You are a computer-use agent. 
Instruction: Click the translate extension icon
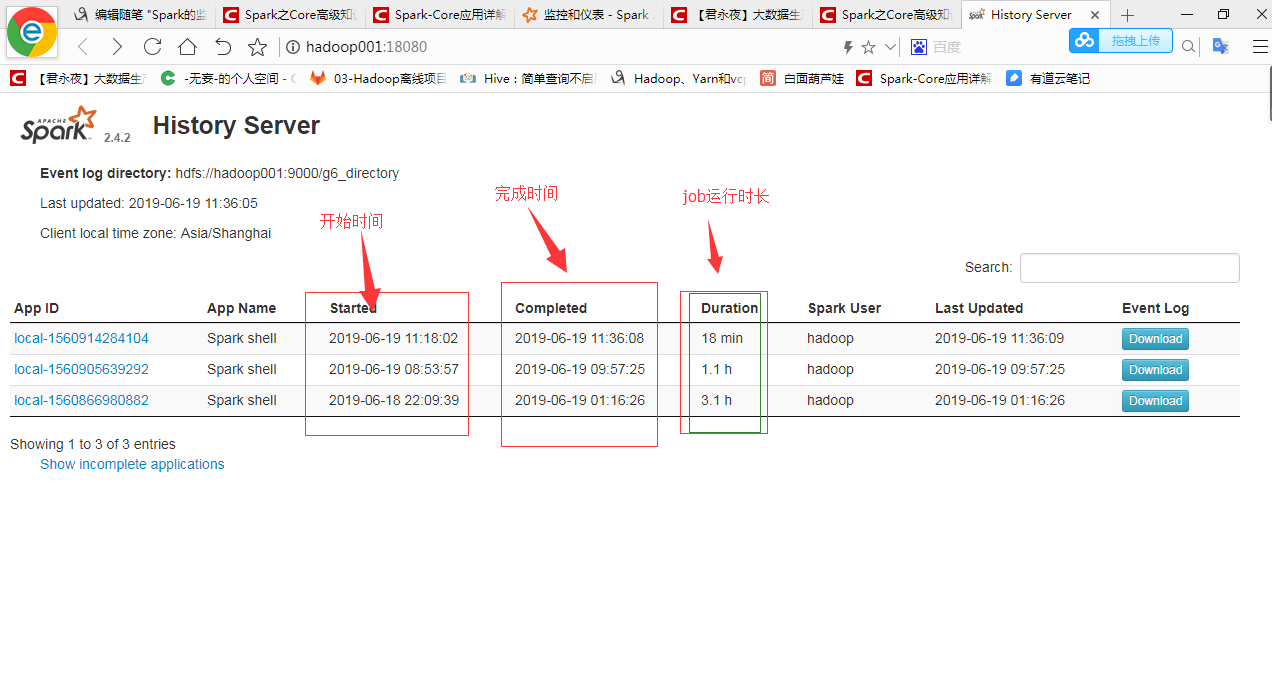click(1220, 46)
